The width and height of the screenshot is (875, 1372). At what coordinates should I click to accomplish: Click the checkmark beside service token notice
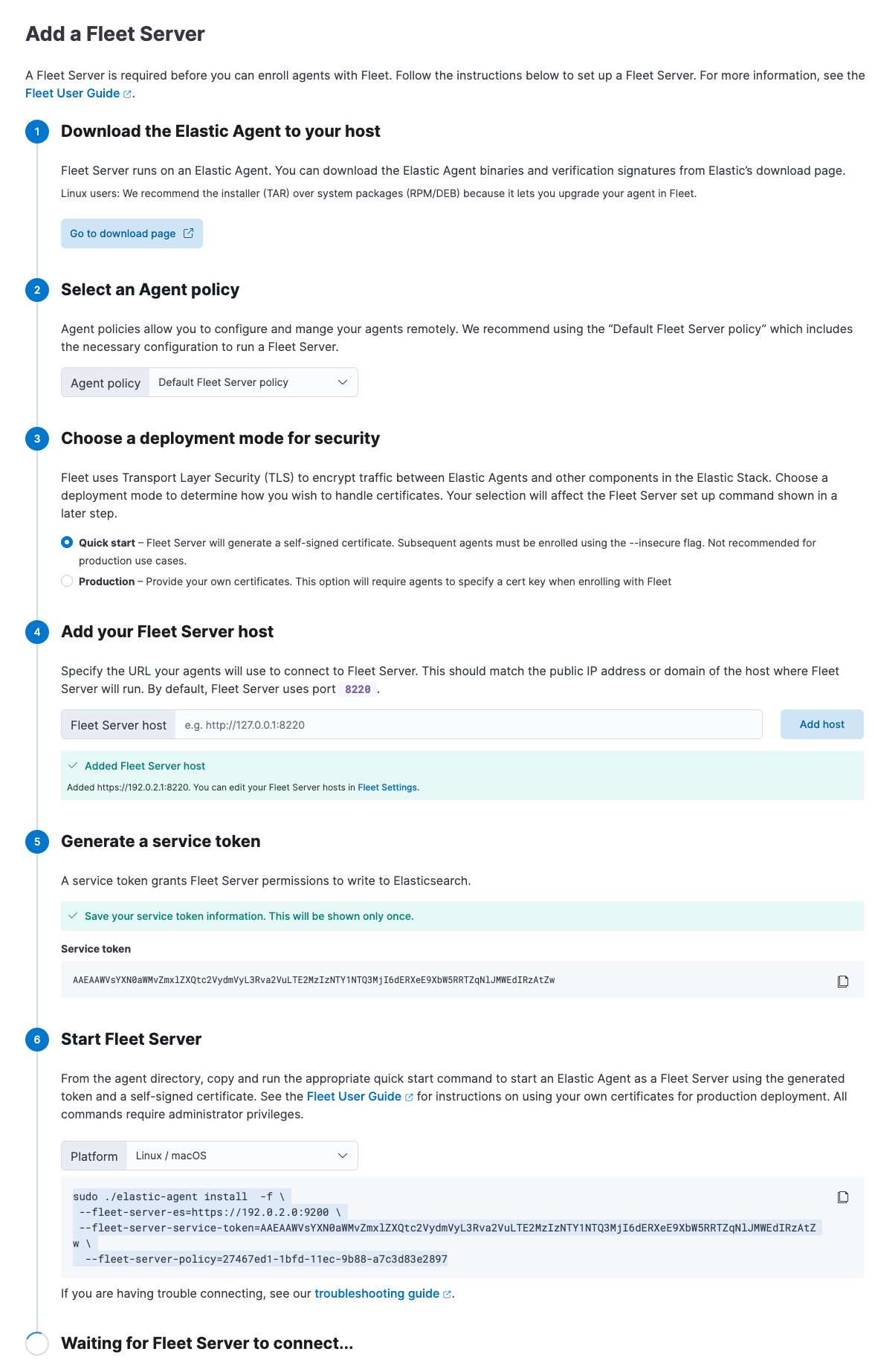[74, 916]
